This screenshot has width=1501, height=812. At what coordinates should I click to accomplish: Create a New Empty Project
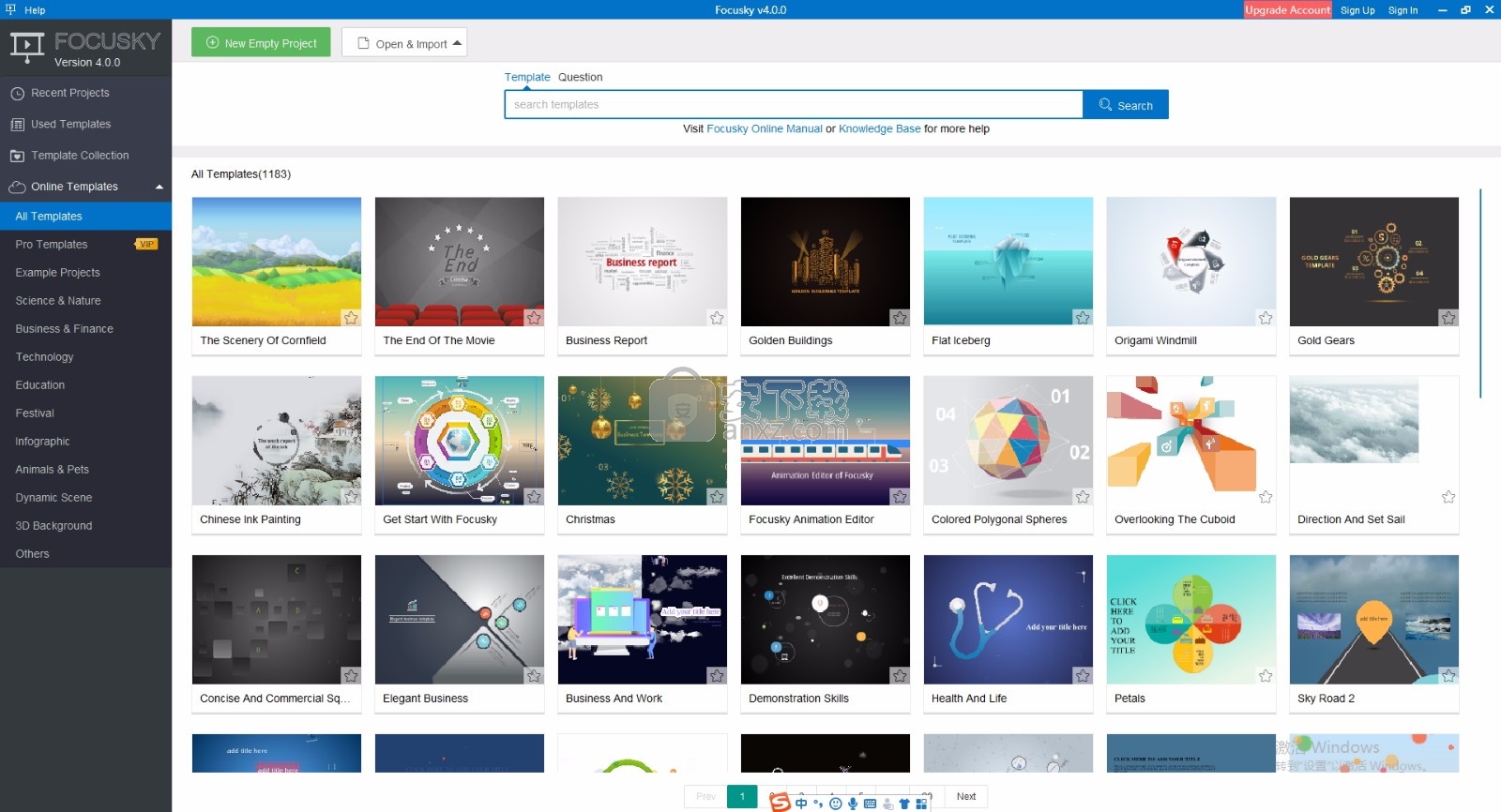[261, 42]
